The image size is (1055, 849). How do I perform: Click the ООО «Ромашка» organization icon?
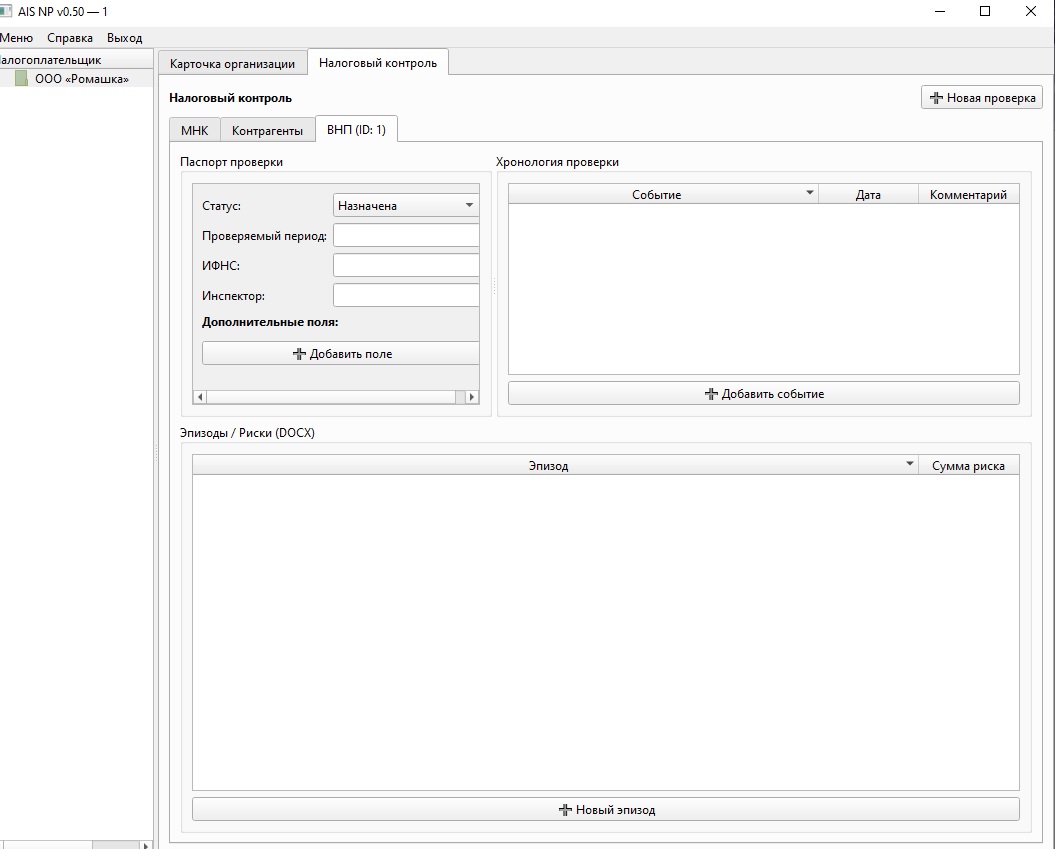click(x=21, y=79)
